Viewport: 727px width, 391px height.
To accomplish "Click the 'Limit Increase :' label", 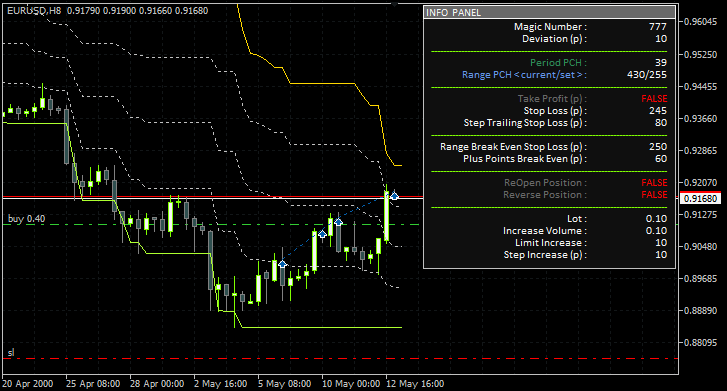I will click(x=551, y=243).
